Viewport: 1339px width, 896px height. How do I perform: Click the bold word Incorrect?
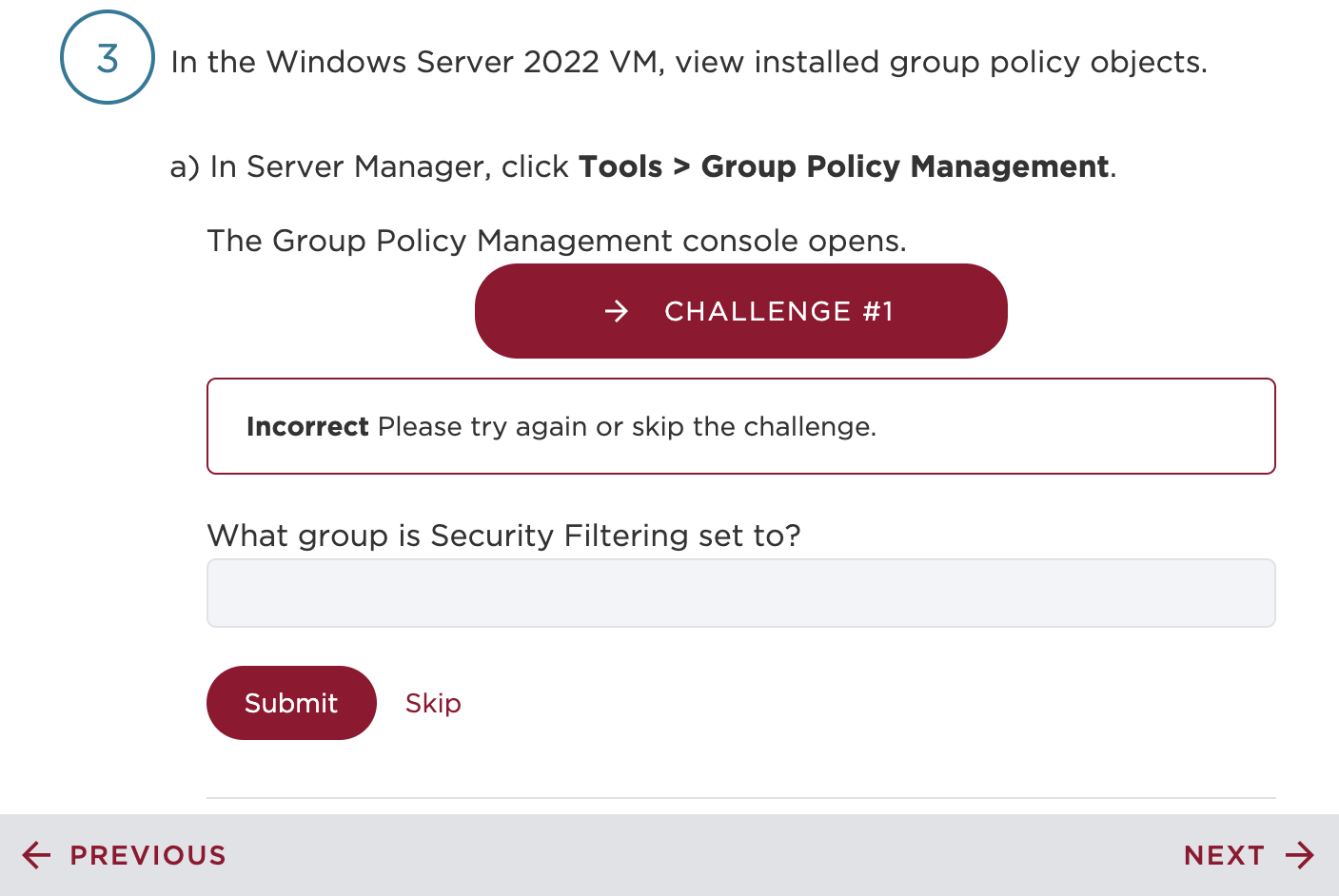[307, 426]
